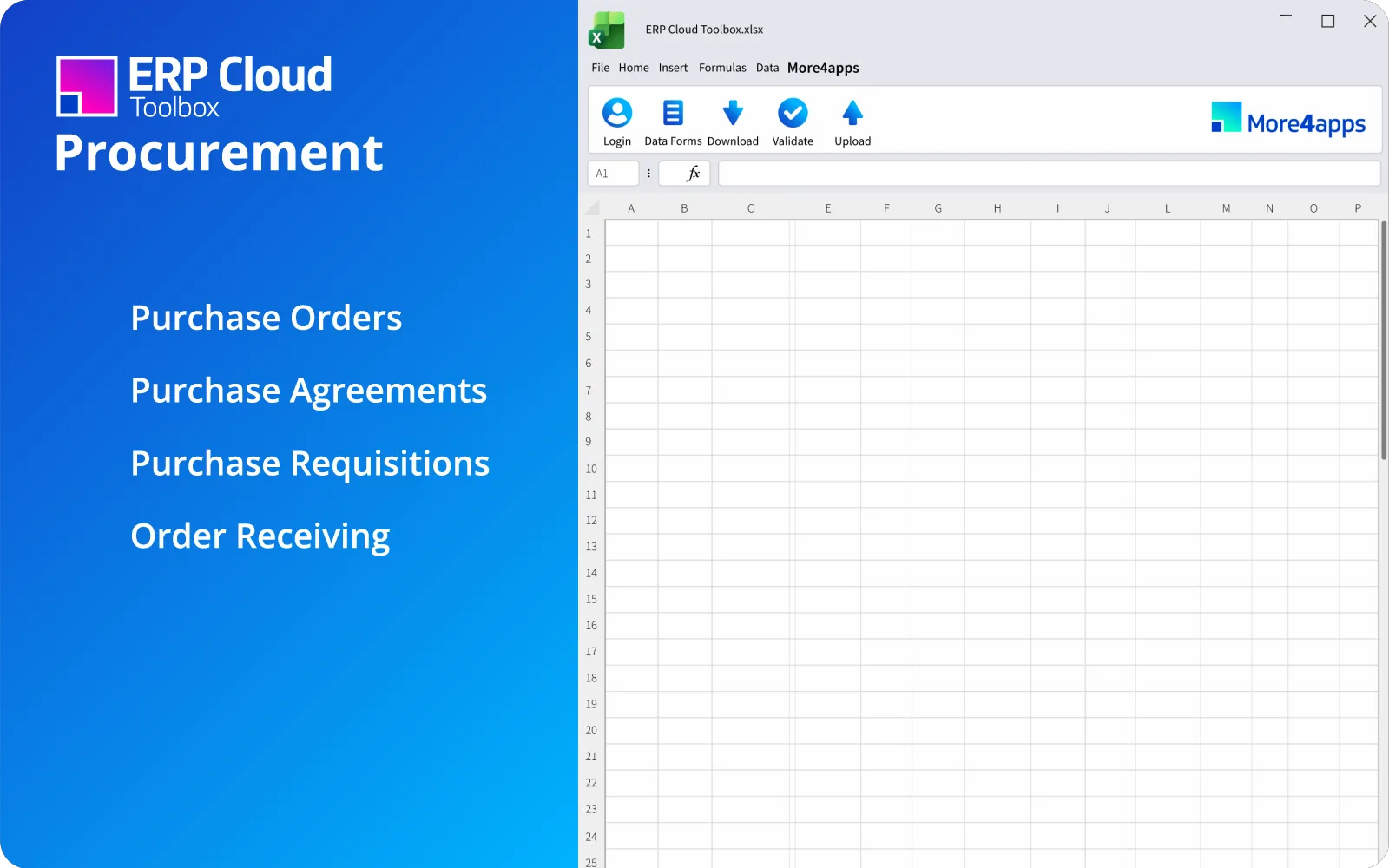The height and width of the screenshot is (868, 1389).
Task: Click the Order Receiving text
Action: coord(260,538)
